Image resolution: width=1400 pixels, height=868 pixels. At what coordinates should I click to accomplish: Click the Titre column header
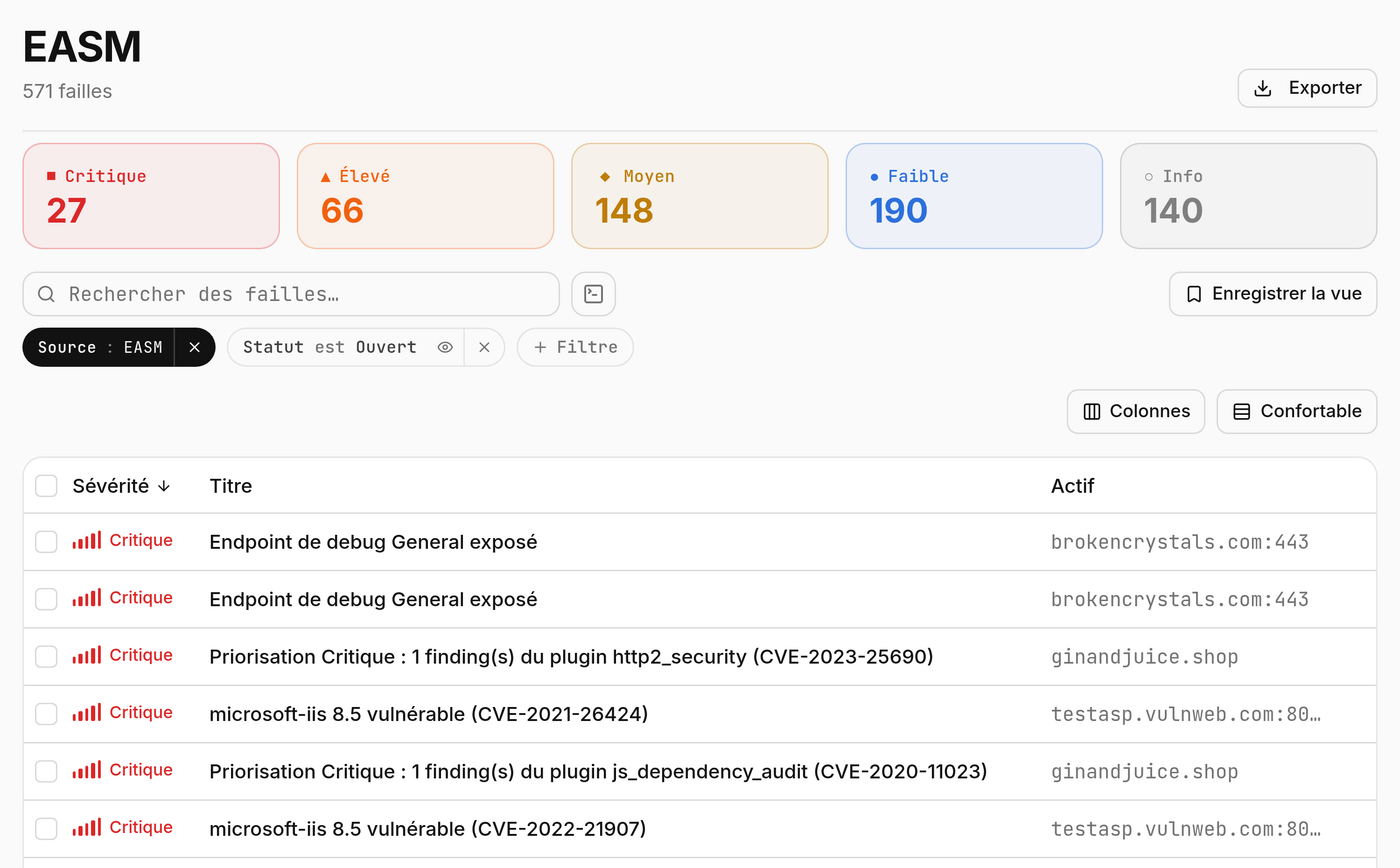click(x=231, y=486)
